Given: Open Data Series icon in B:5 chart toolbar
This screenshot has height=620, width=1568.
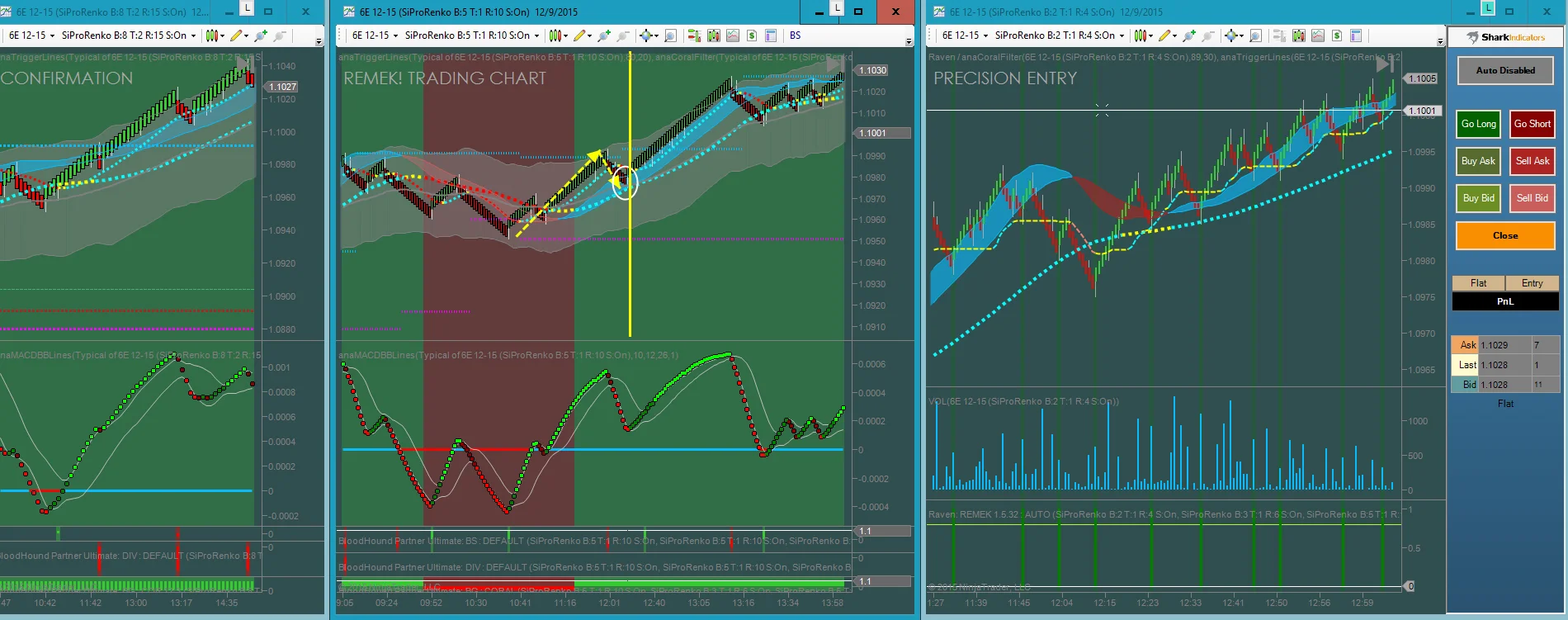Looking at the screenshot, I should tap(713, 35).
